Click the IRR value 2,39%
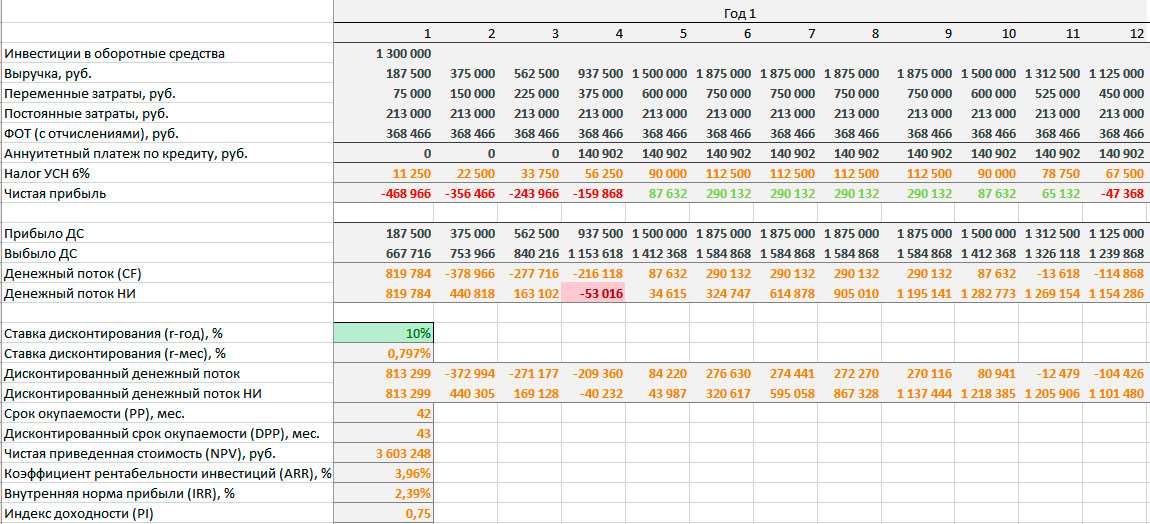This screenshot has height=524, width=1150. tap(384, 493)
